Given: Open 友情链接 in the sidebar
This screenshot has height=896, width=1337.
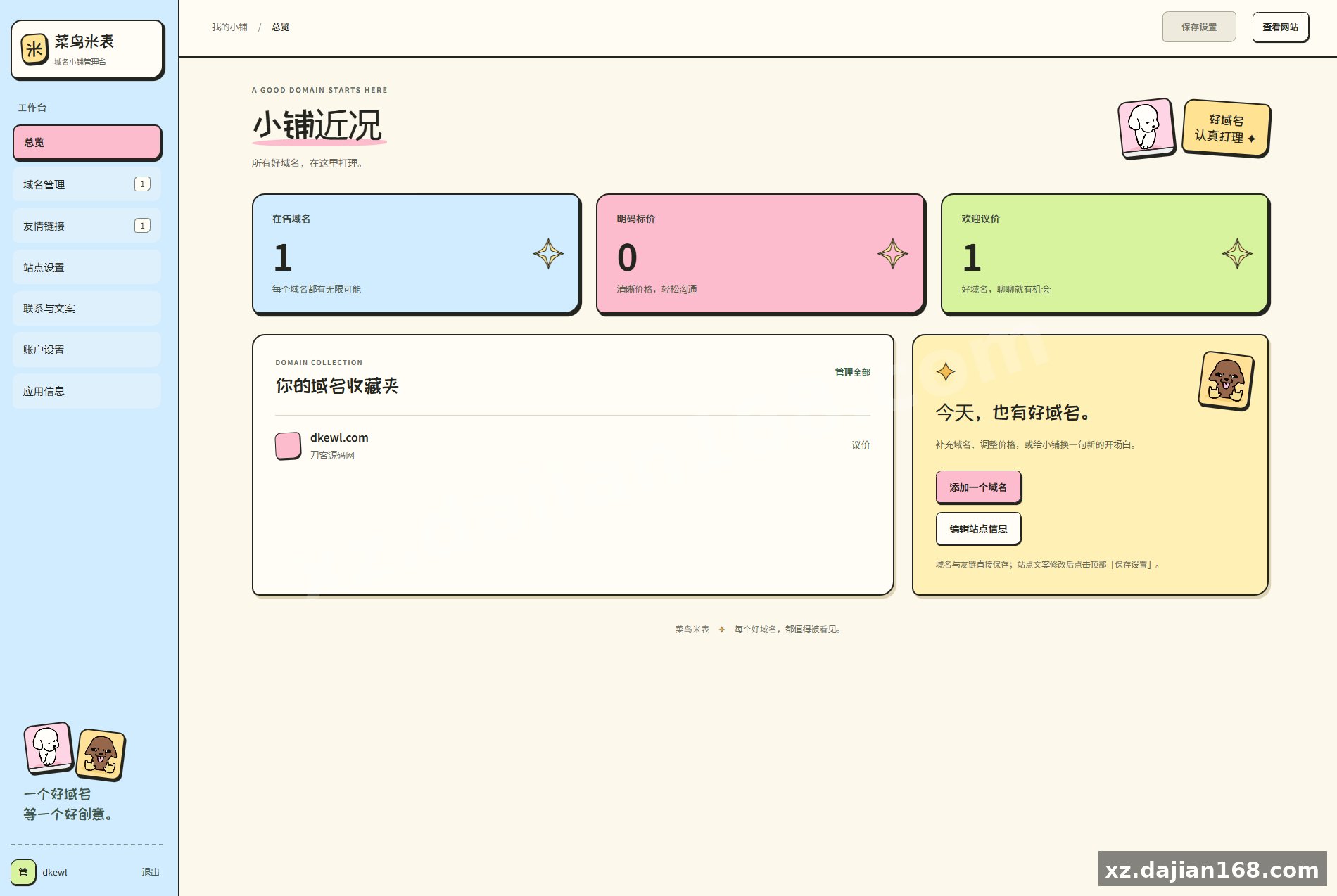Looking at the screenshot, I should click(87, 226).
